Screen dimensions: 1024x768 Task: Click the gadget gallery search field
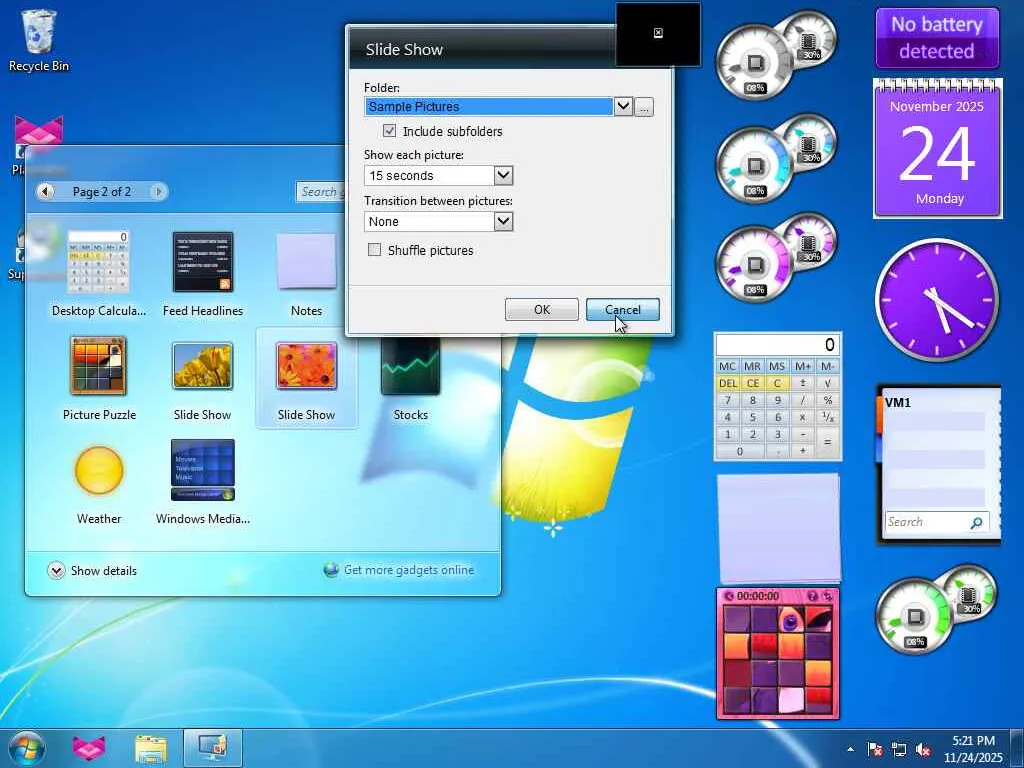click(x=320, y=191)
